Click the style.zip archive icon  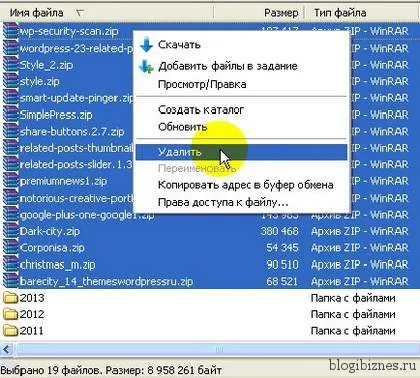click(x=11, y=81)
